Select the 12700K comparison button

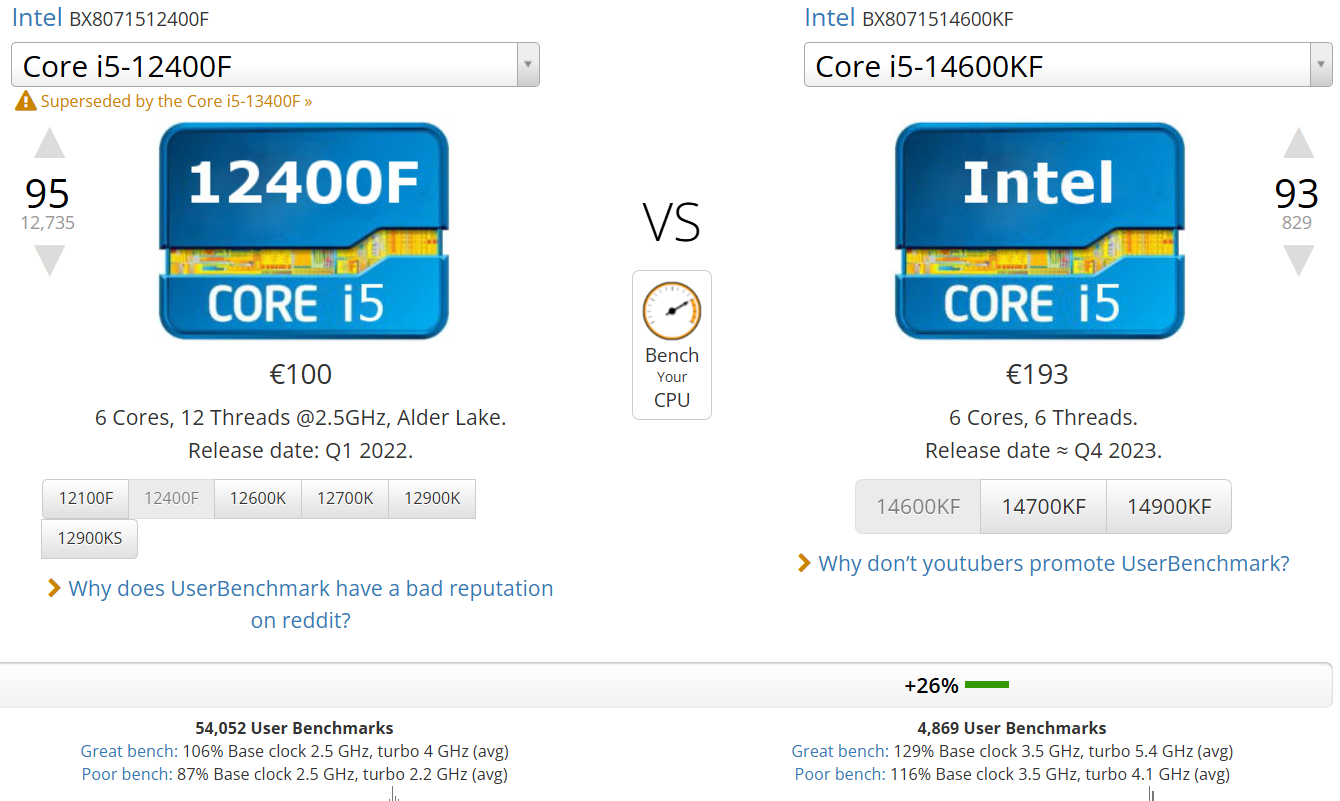345,498
